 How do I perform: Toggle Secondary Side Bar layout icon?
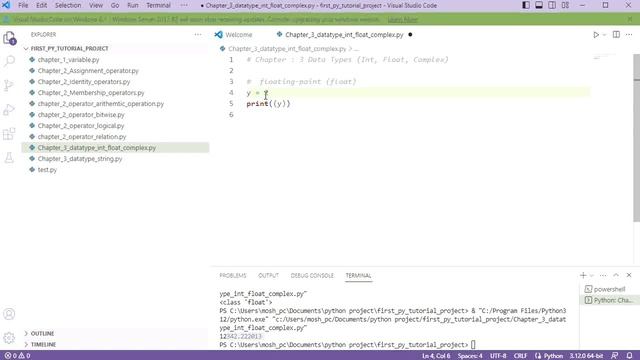552,5
